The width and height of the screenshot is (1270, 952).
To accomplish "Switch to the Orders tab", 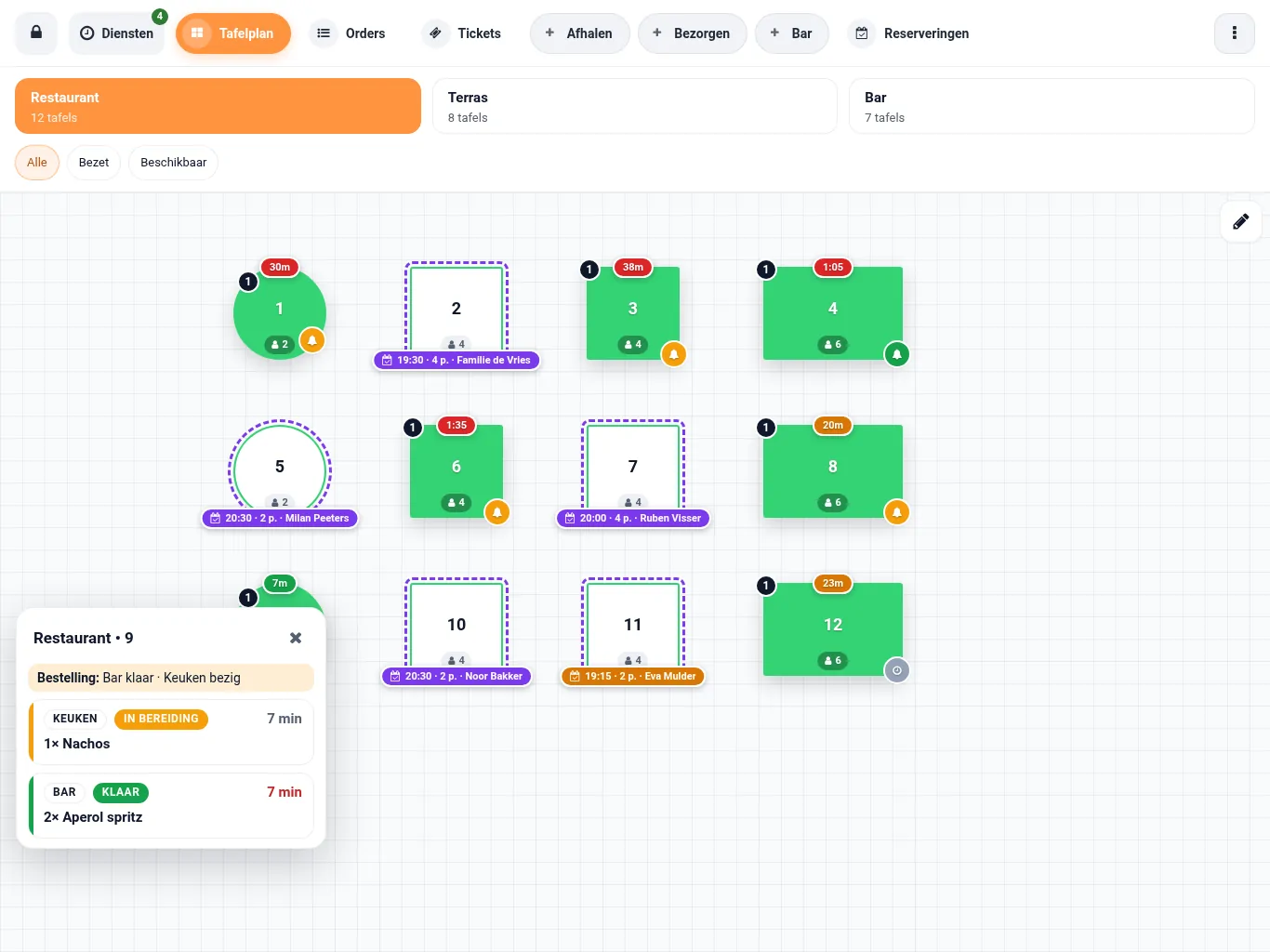I will (x=351, y=33).
